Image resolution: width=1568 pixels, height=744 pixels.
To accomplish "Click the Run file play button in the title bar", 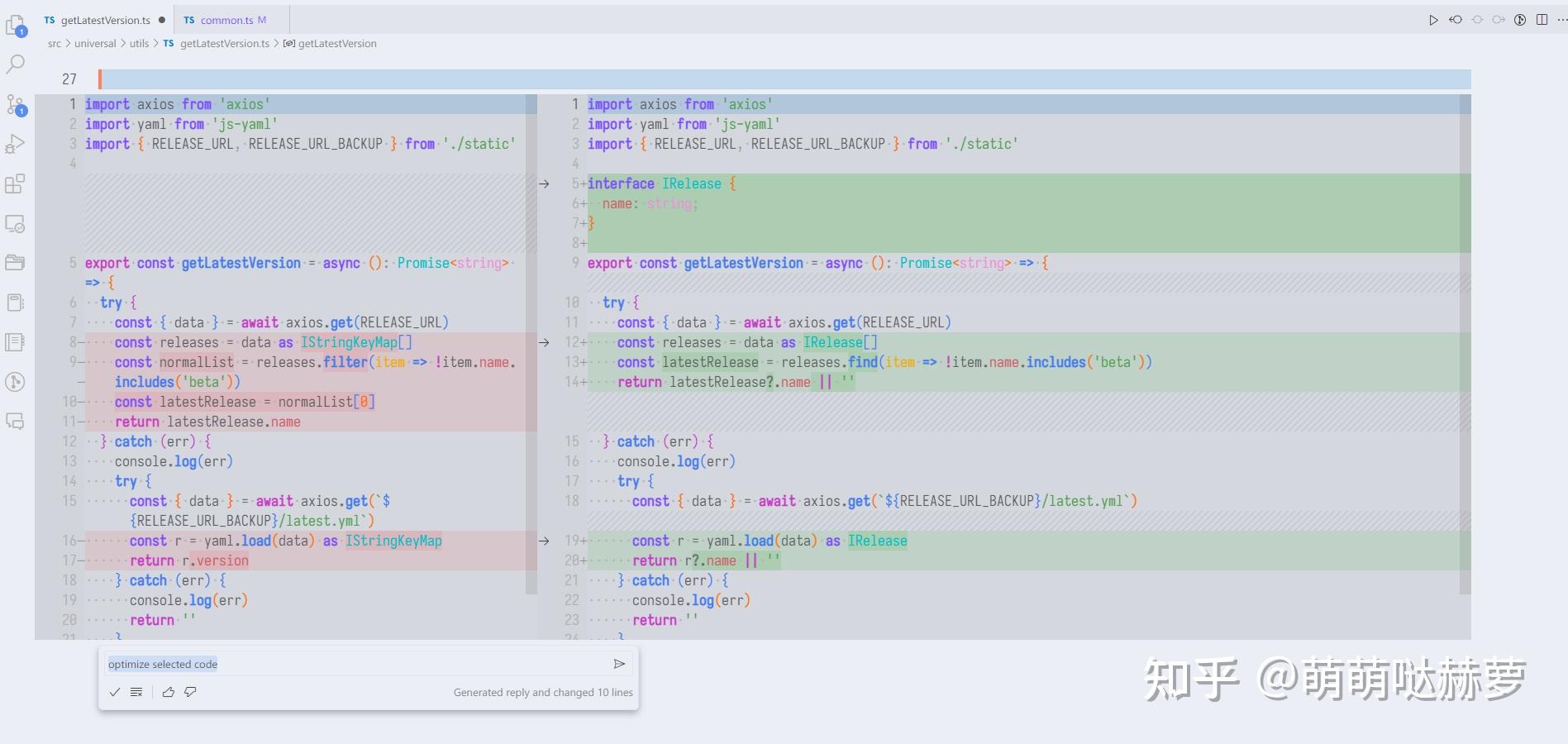I will pyautogui.click(x=1434, y=20).
